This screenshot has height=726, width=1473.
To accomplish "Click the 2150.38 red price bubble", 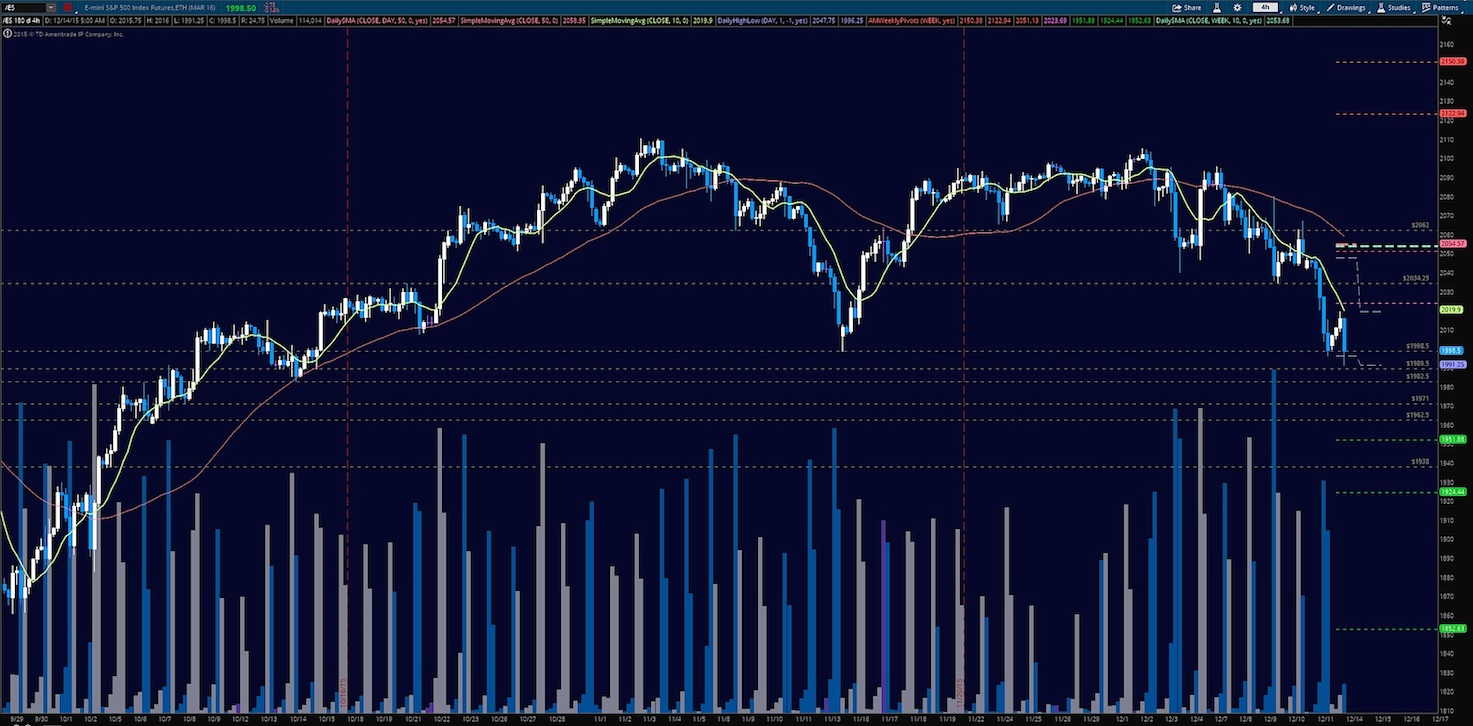I will [1452, 61].
